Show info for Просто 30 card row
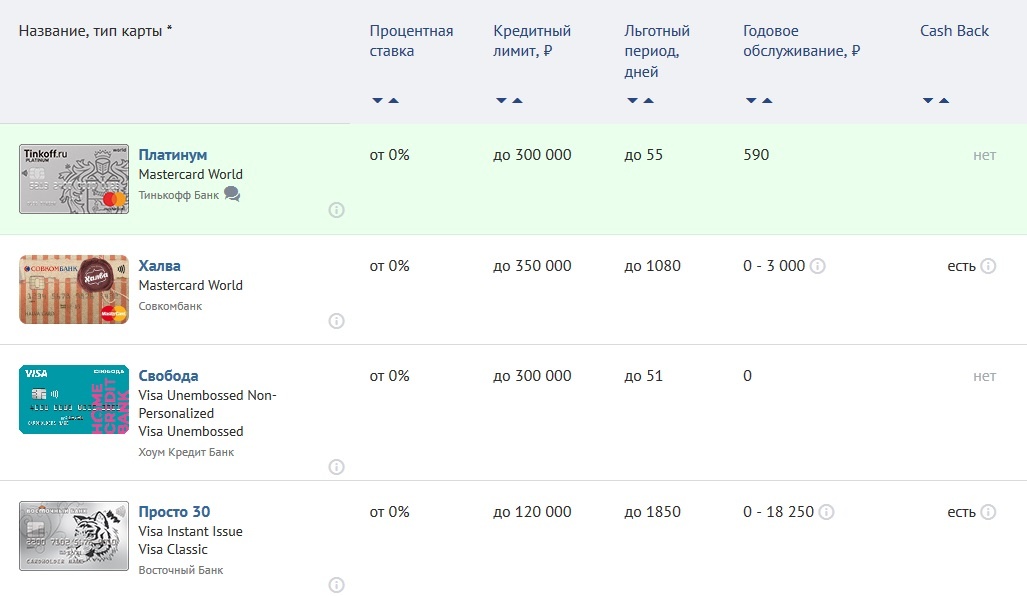Viewport: 1027px width, 596px height. click(336, 585)
